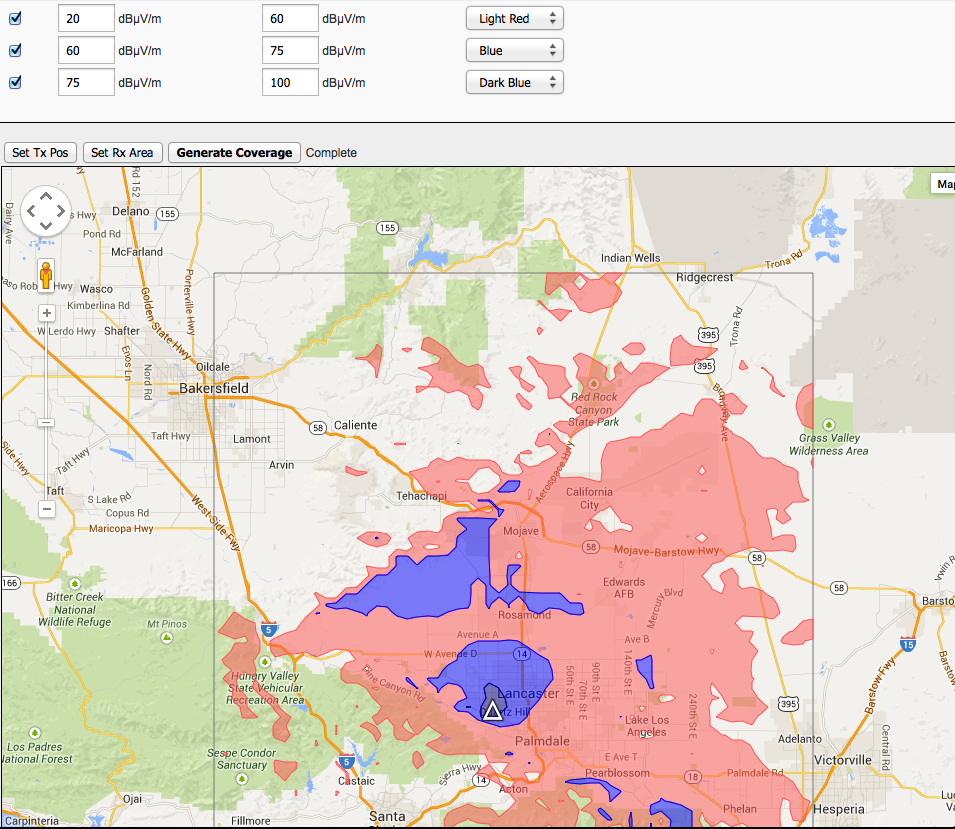Screen dimensions: 955x829
Task: Click the Street View pegman icon
Action: point(46,273)
